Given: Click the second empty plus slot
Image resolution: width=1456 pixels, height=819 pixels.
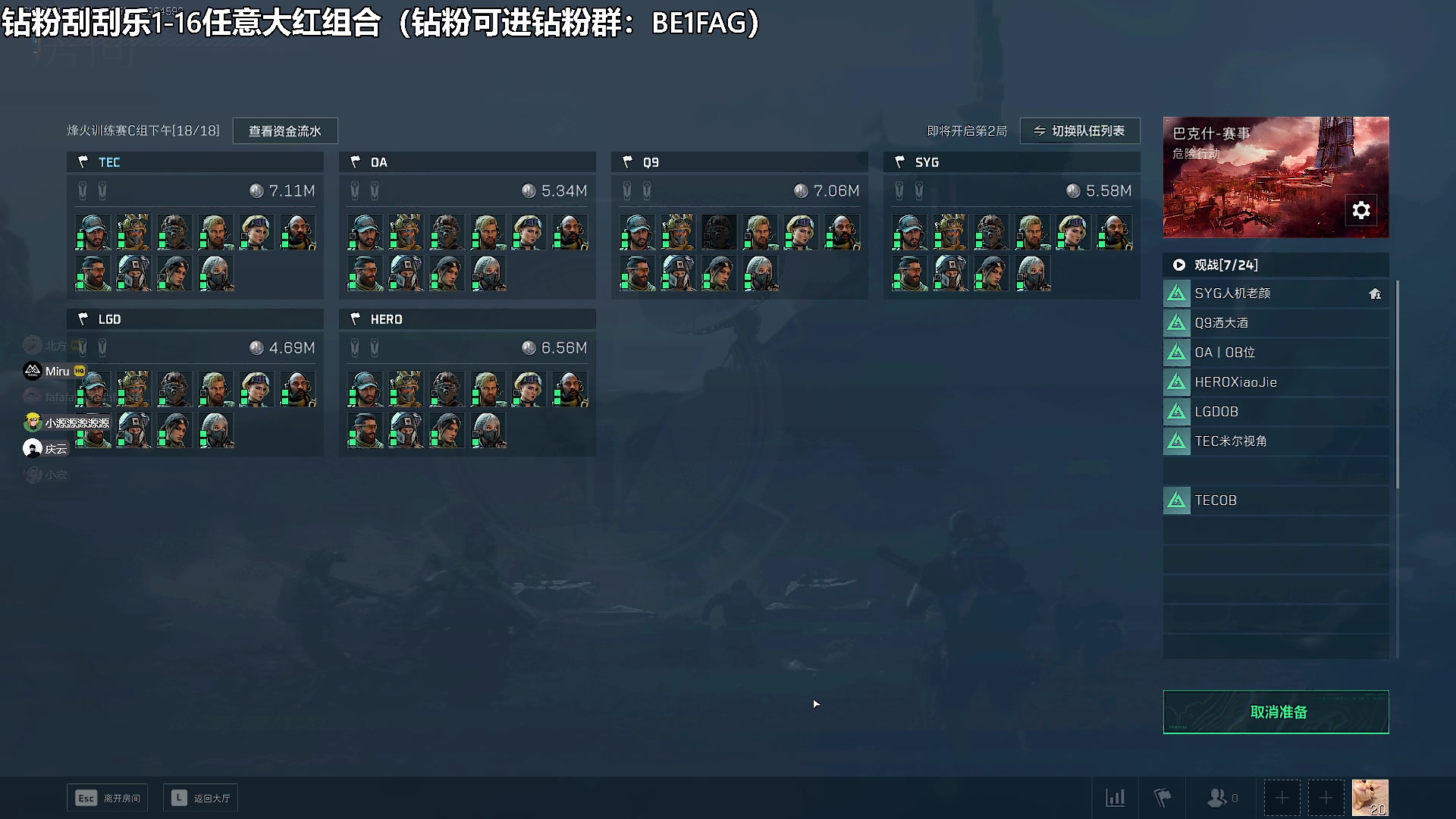Looking at the screenshot, I should (1326, 798).
